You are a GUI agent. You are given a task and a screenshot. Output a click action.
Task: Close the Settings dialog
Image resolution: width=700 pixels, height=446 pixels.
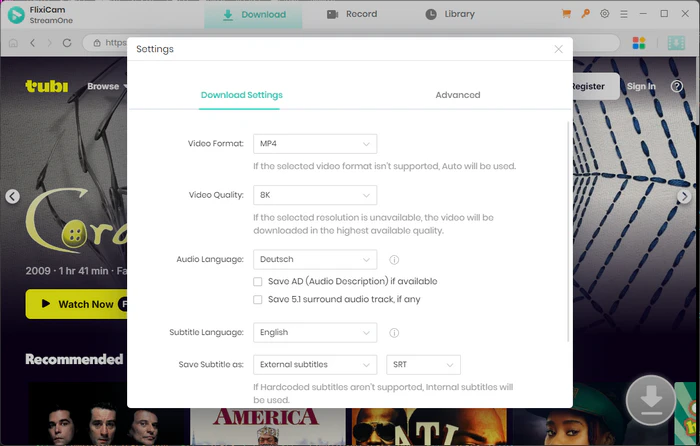point(558,49)
